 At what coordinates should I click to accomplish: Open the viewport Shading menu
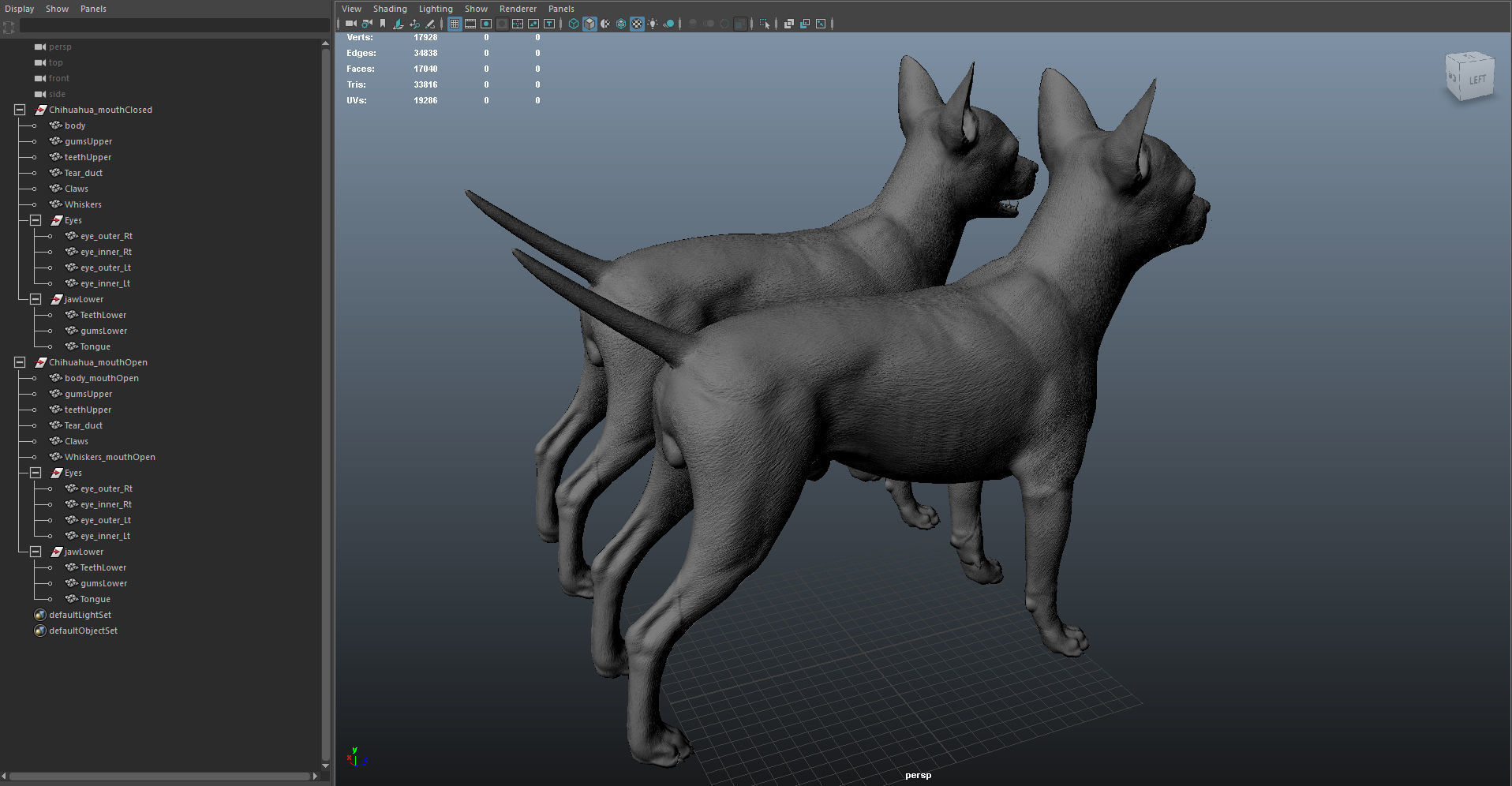tap(390, 9)
